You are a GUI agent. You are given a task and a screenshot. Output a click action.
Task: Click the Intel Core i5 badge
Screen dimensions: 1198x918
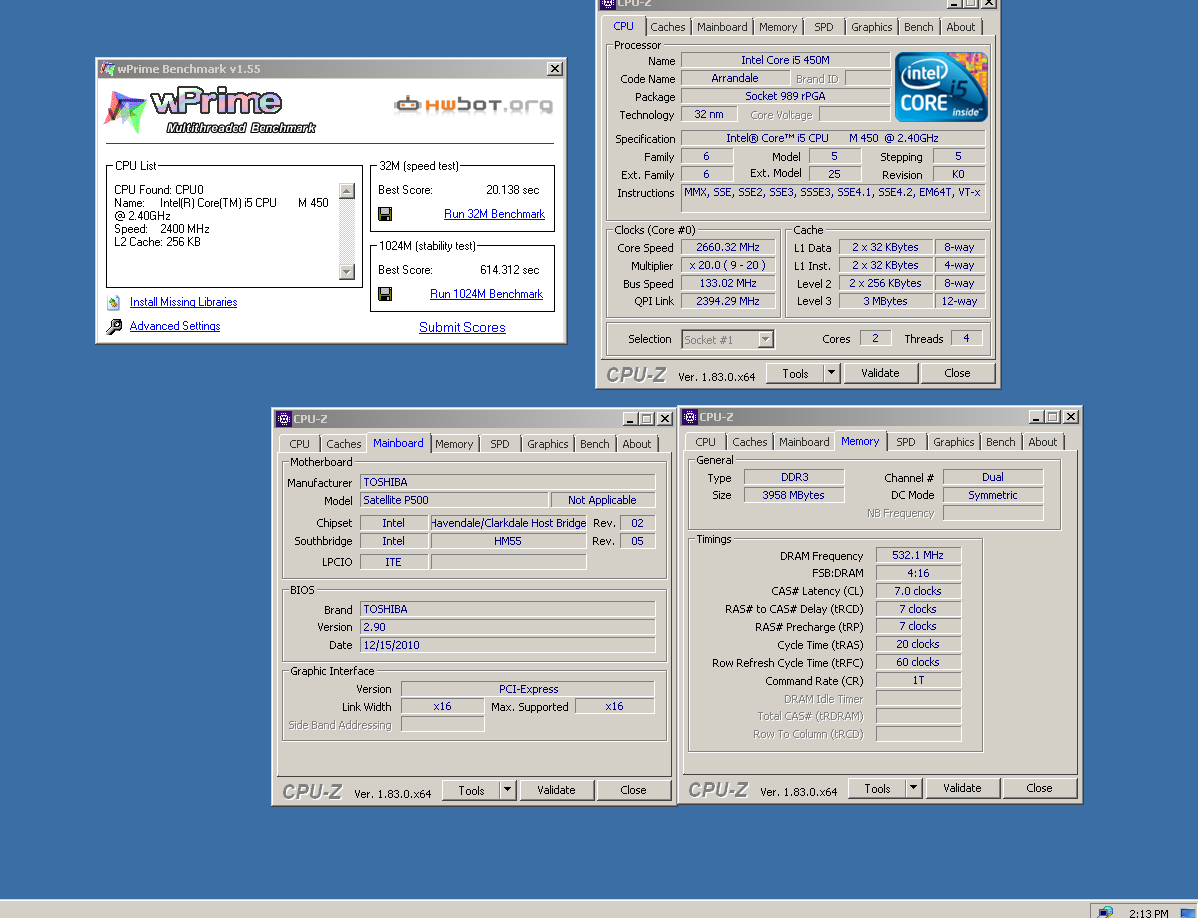coord(941,87)
